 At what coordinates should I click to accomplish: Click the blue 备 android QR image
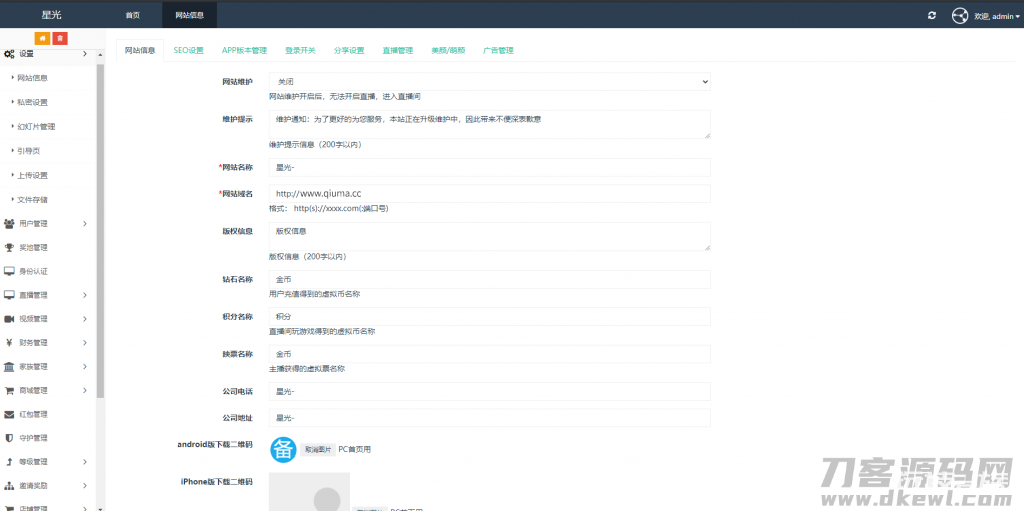[283, 450]
